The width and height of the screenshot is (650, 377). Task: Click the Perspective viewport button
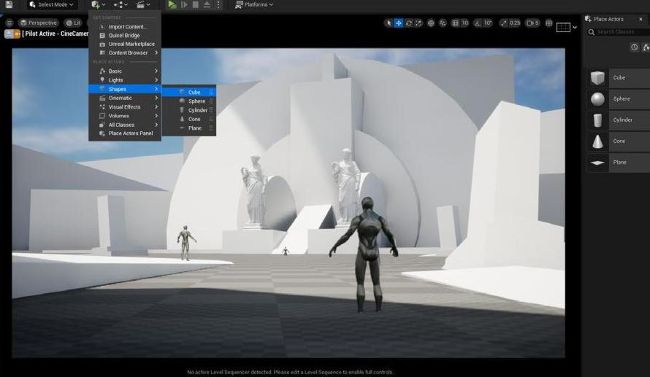tap(39, 23)
